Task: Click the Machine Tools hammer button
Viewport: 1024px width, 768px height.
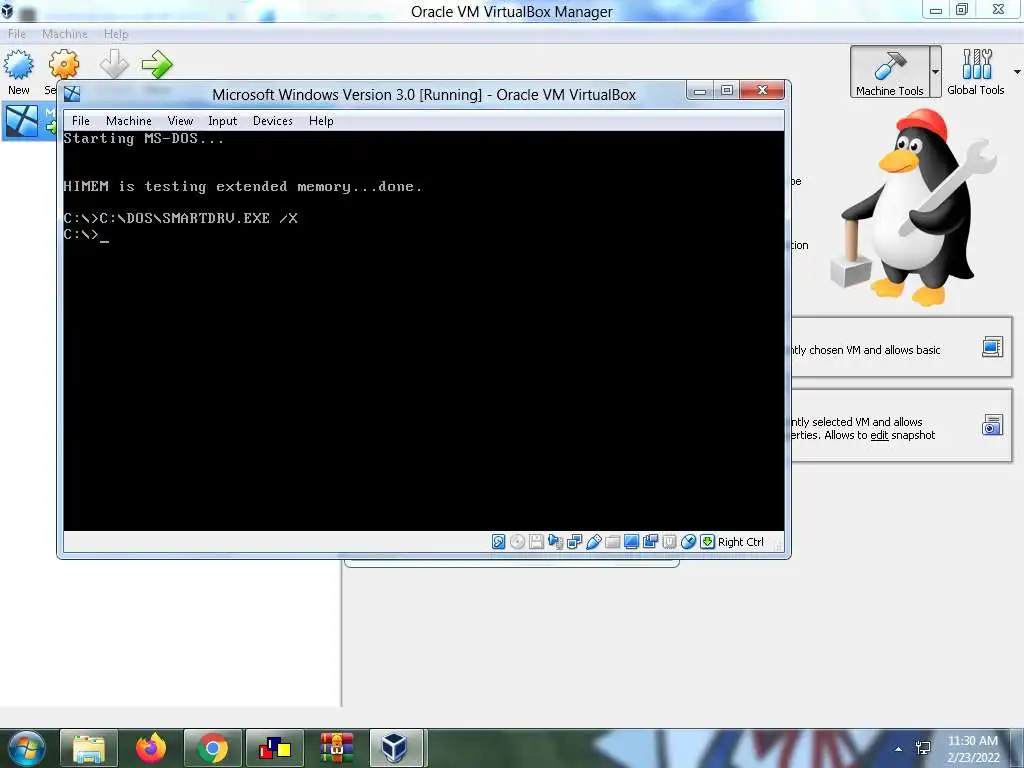Action: 889,72
